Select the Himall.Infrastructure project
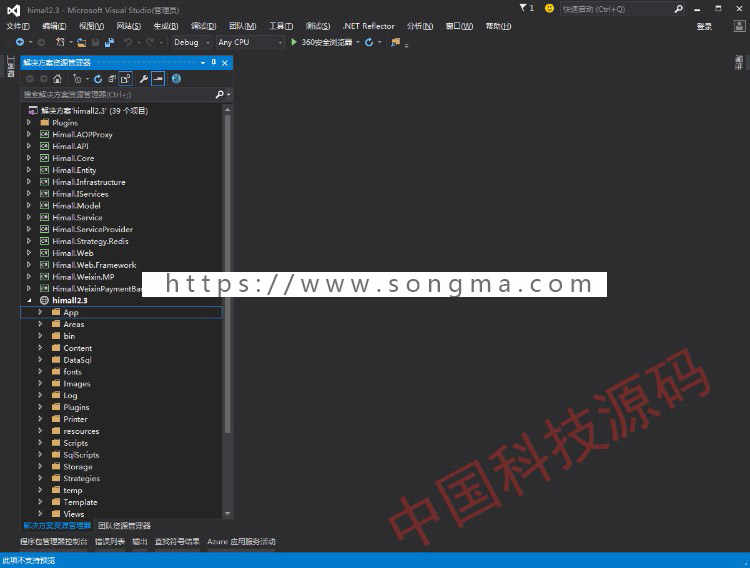The image size is (750, 568). 89,182
